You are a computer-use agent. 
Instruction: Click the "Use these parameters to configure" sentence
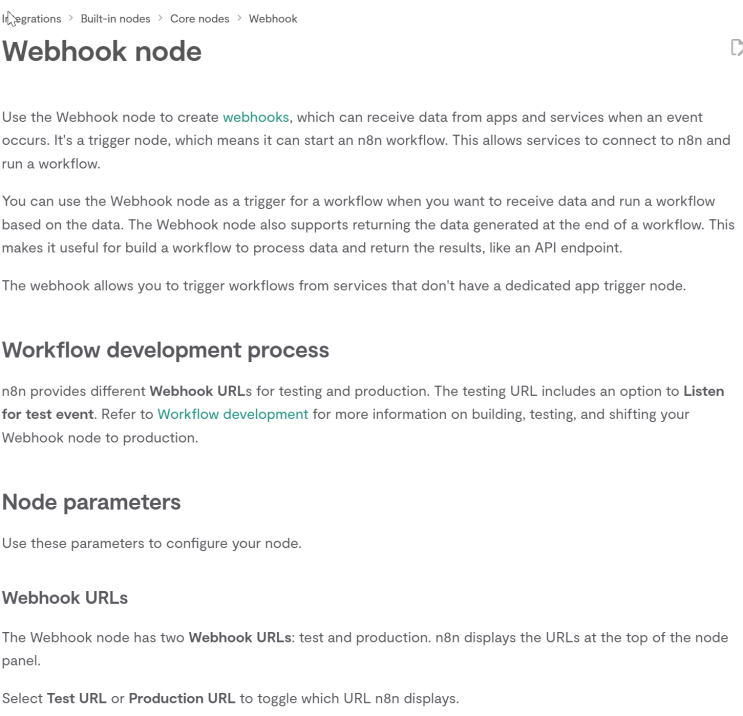[151, 544]
